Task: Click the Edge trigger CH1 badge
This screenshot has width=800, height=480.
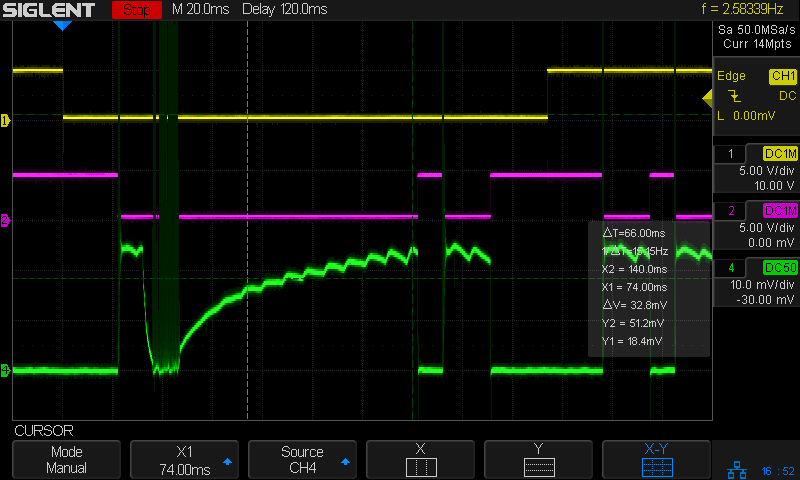Action: (x=782, y=76)
